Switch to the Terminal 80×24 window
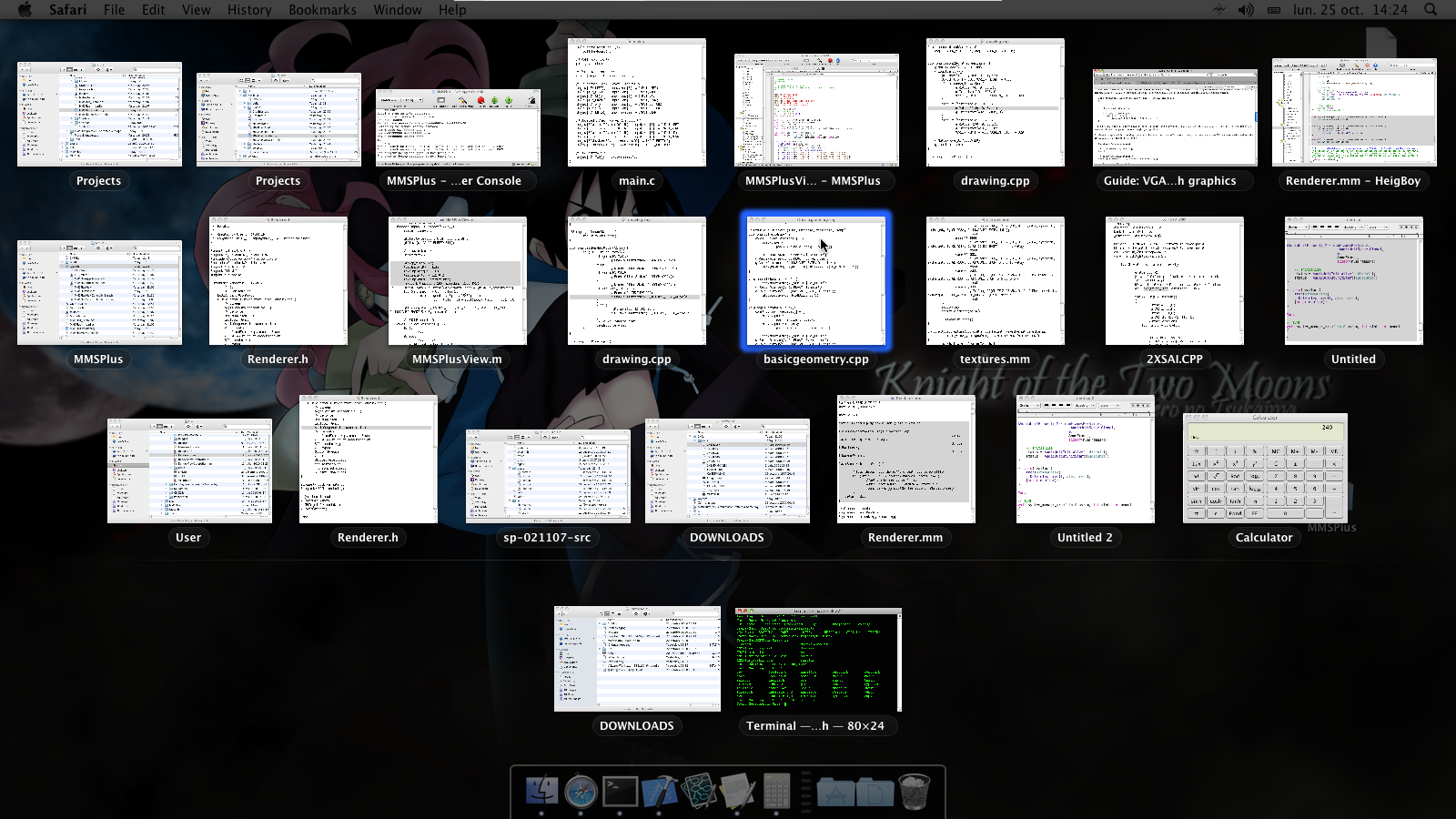This screenshot has height=819, width=1456. [x=817, y=660]
